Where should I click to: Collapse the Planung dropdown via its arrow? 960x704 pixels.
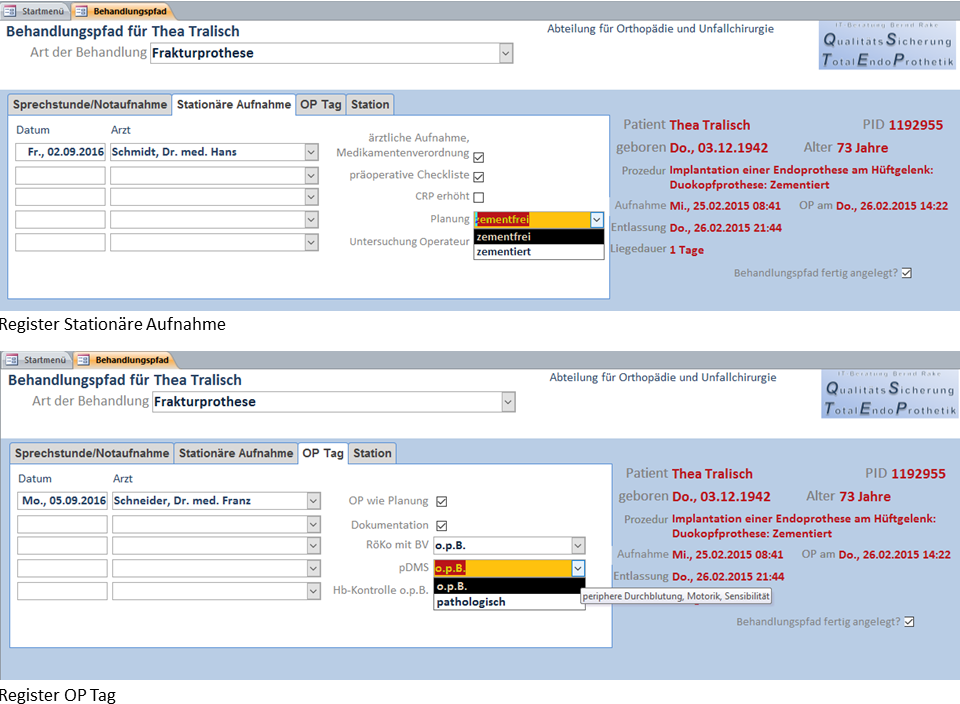tap(597, 220)
